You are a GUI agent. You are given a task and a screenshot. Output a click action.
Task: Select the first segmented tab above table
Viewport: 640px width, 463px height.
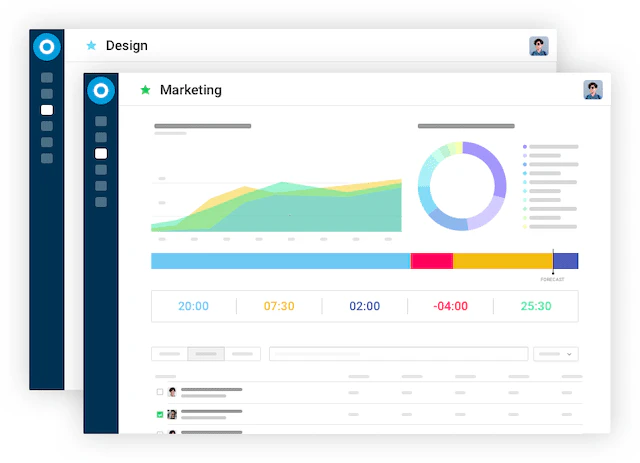pyautogui.click(x=169, y=354)
